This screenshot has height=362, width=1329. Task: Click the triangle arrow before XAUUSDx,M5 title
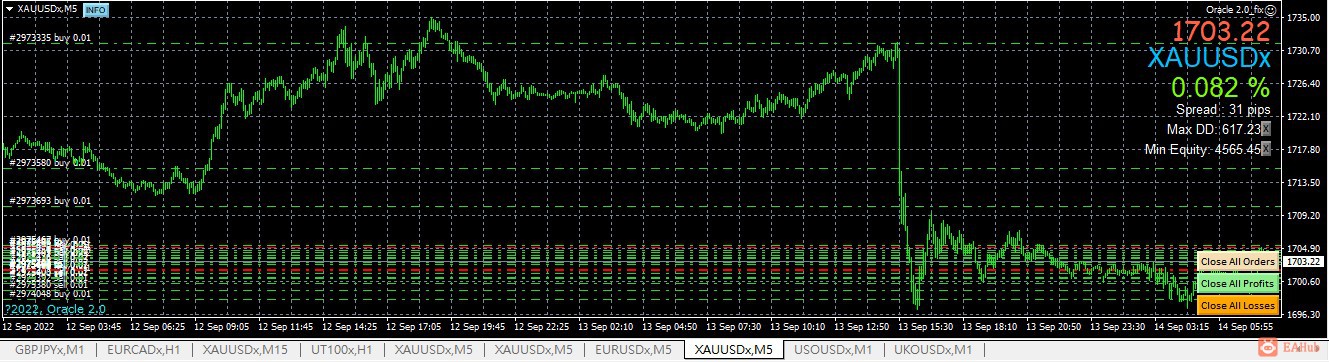click(9, 9)
